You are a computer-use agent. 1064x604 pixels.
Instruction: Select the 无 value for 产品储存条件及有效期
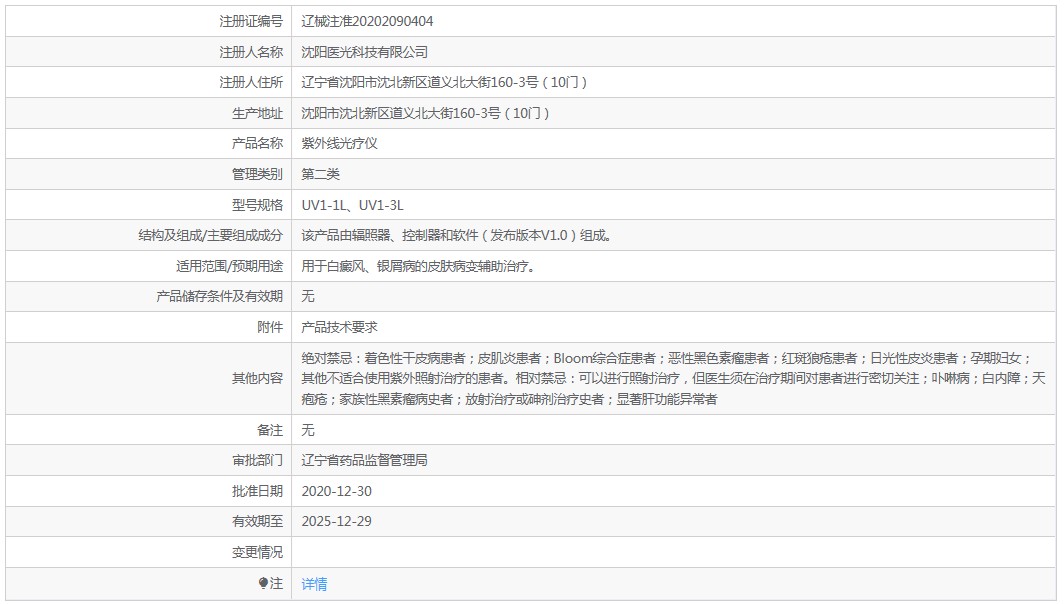[308, 296]
